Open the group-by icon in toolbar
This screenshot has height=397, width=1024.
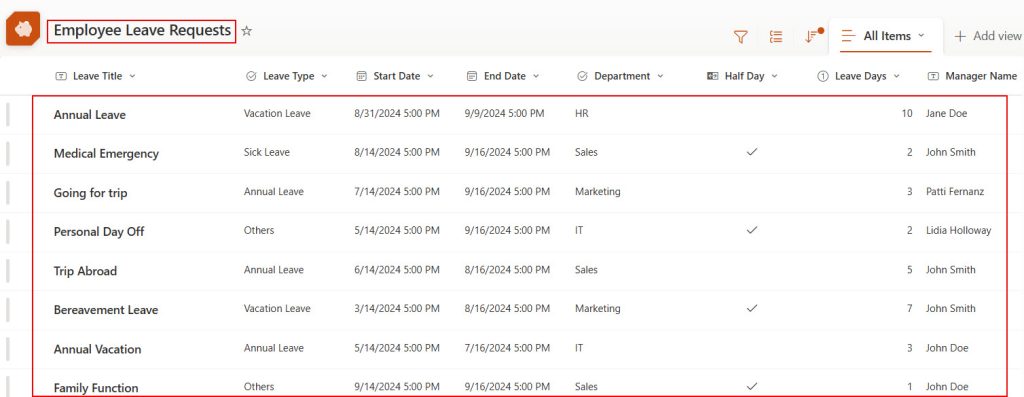(776, 37)
